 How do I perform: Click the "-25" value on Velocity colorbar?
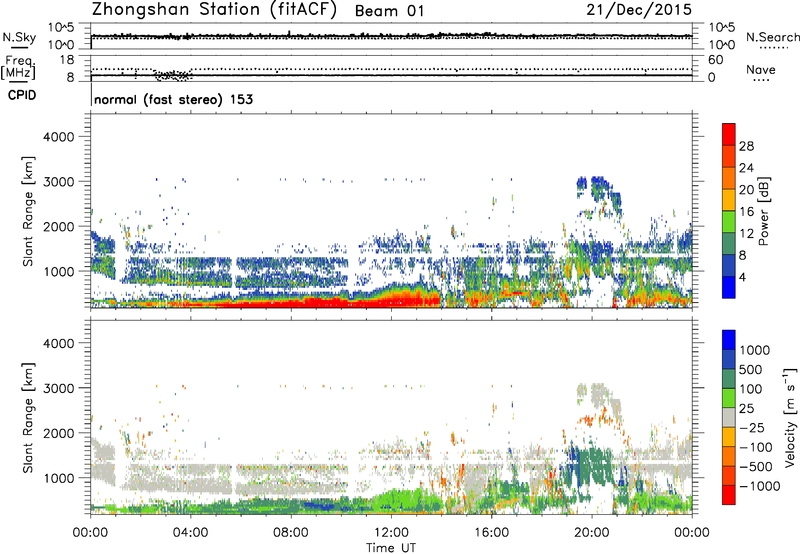pyautogui.click(x=752, y=428)
